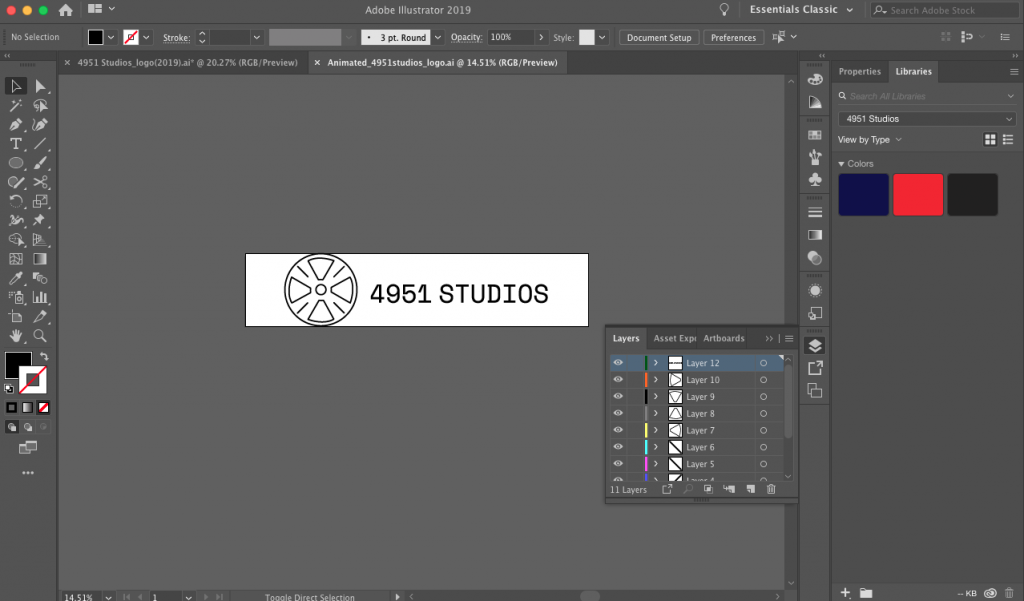
Task: Open the Properties panel tab
Action: tap(859, 72)
